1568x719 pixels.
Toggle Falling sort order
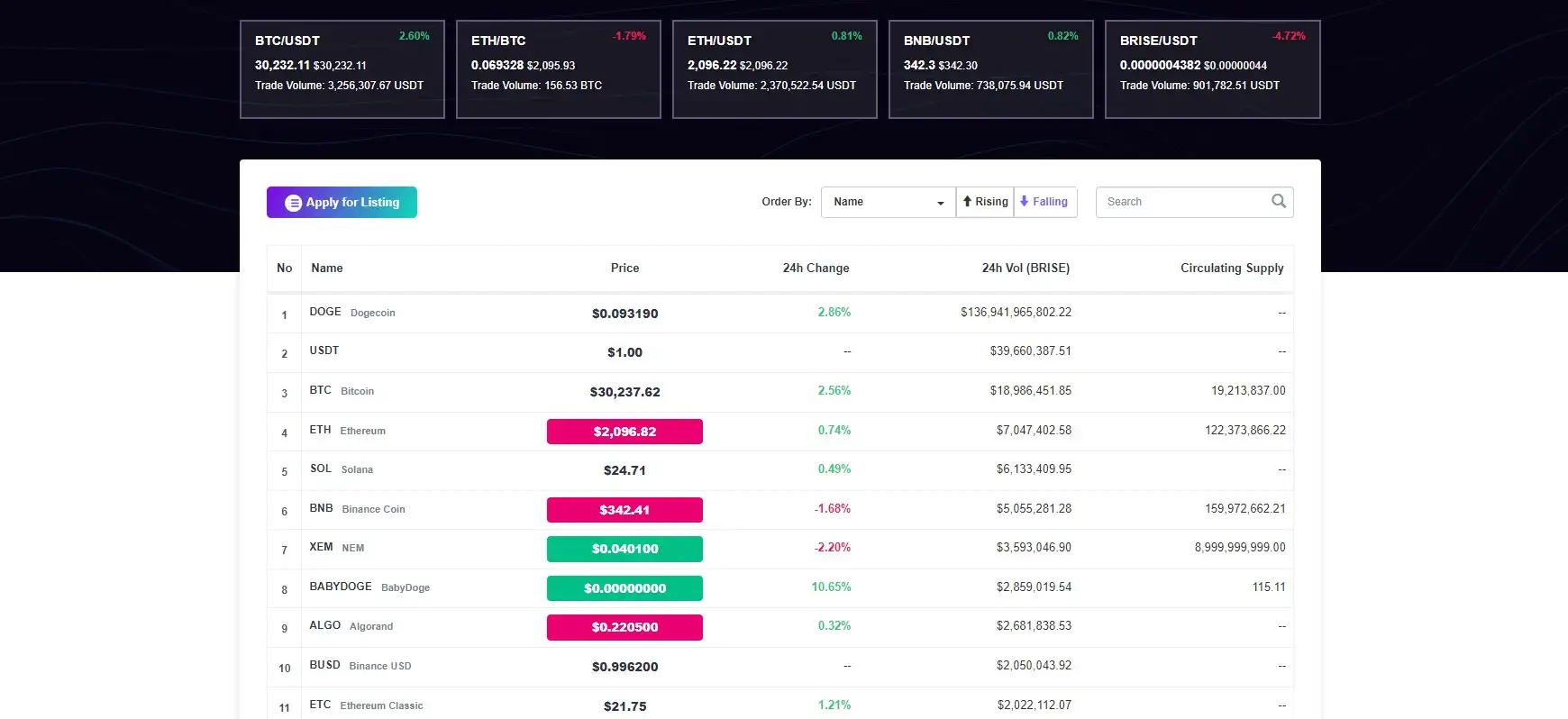pos(1044,202)
